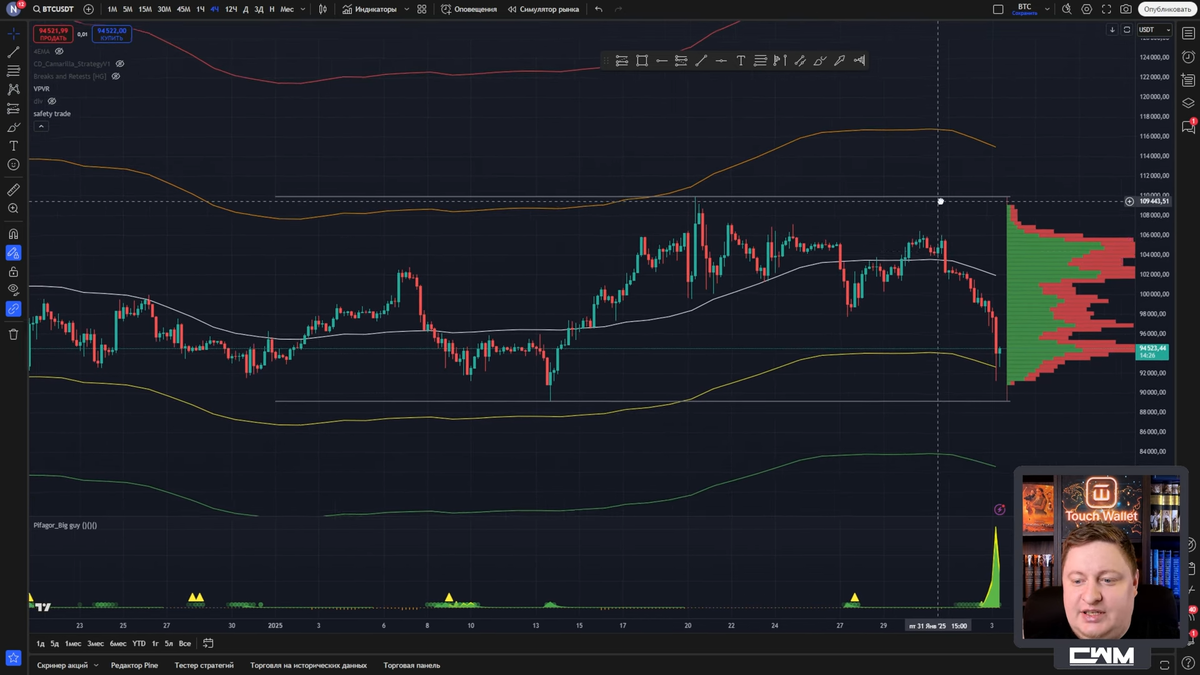Image resolution: width=1200 pixels, height=675 pixels.
Task: Open the candlestick chart type selector
Action: point(322,9)
